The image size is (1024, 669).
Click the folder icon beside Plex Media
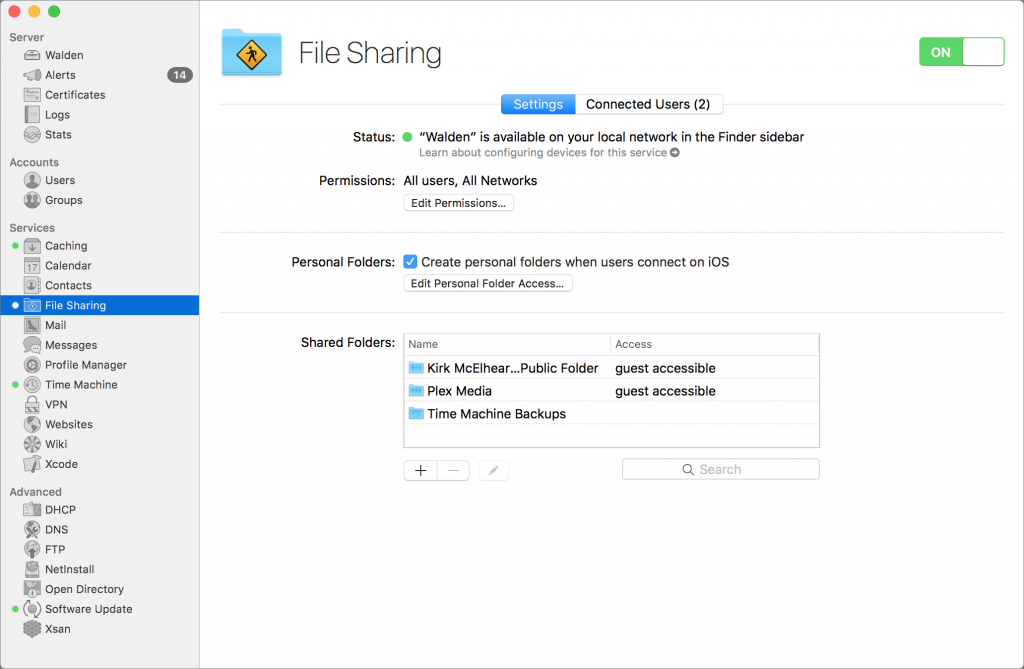(x=416, y=391)
